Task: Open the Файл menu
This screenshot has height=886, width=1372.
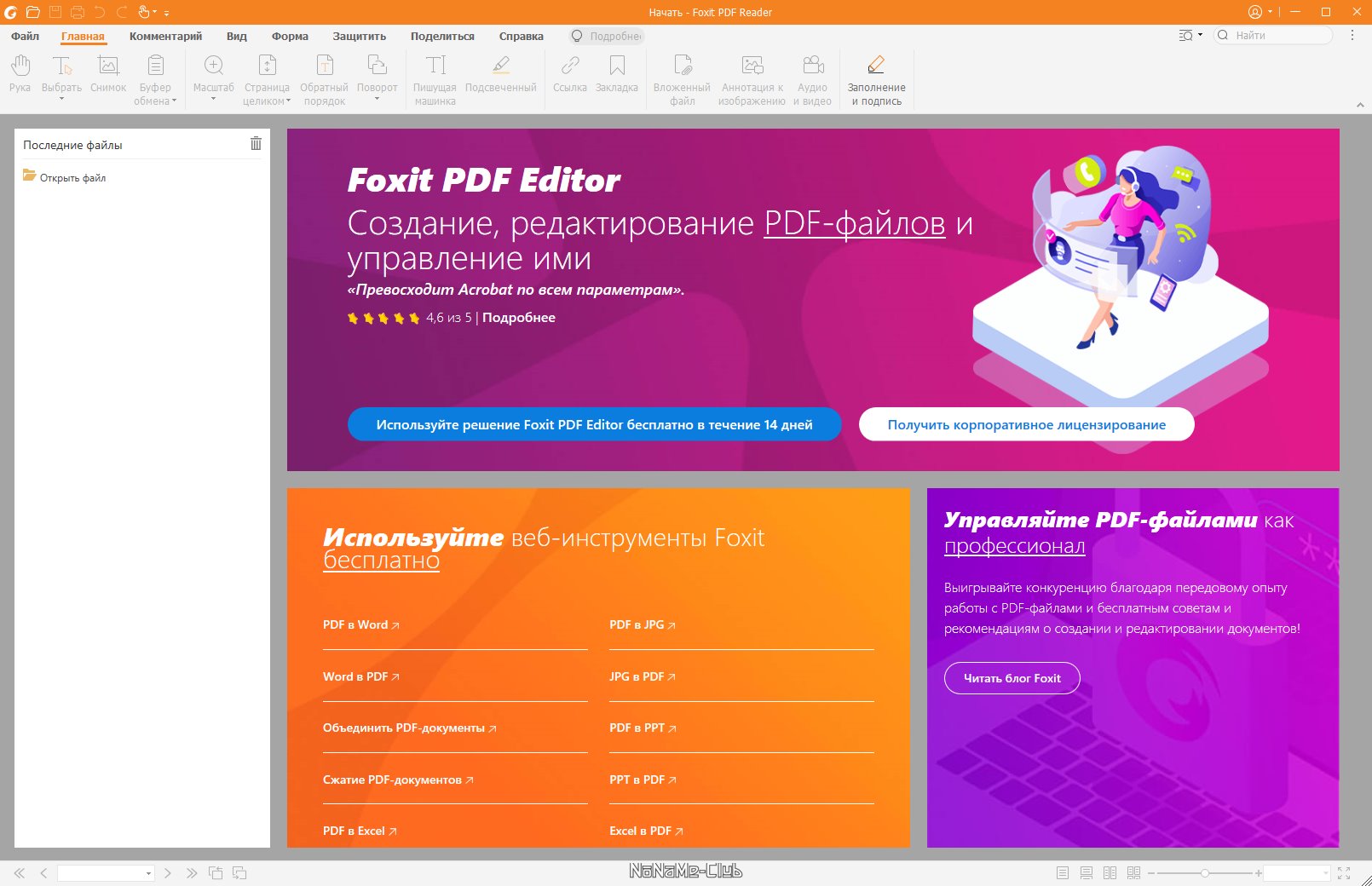Action: (x=25, y=36)
